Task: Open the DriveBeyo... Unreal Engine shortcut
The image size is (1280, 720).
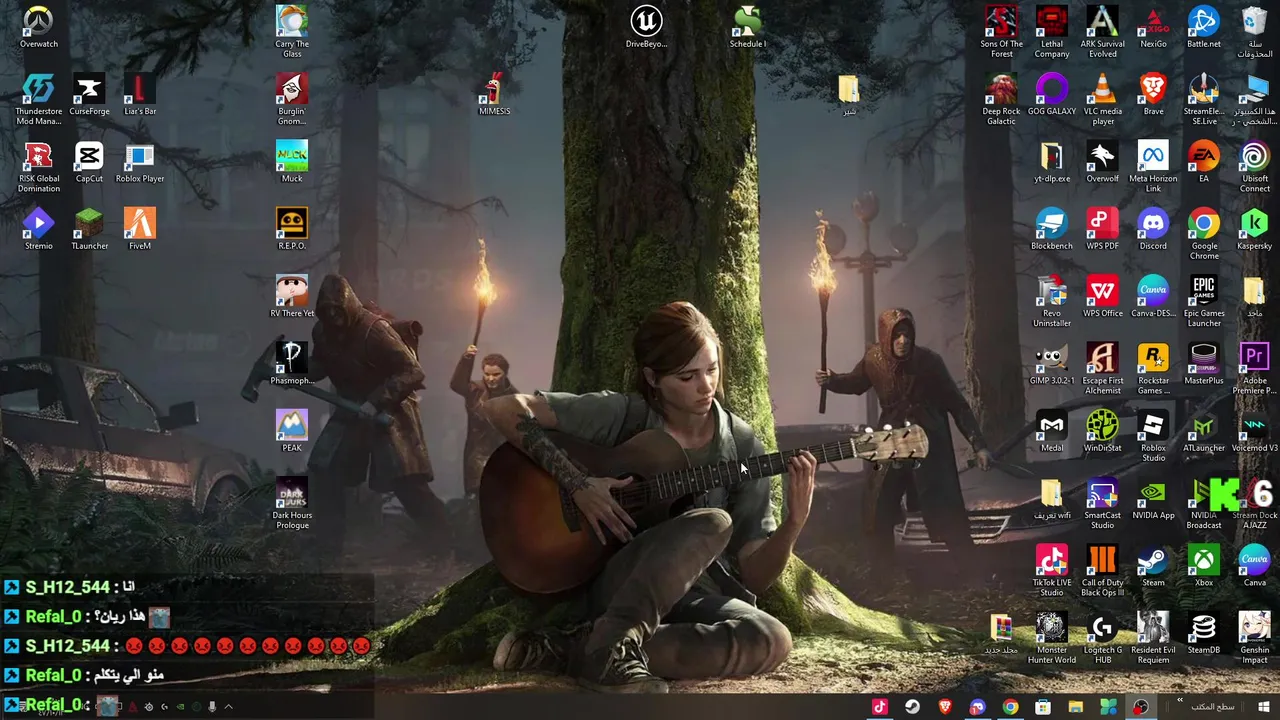Action: [646, 27]
